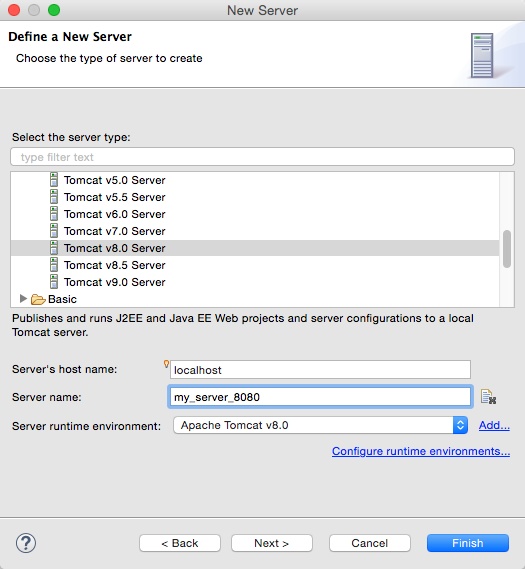This screenshot has width=525, height=569.
Task: Click the Server's host name field
Action: point(320,370)
